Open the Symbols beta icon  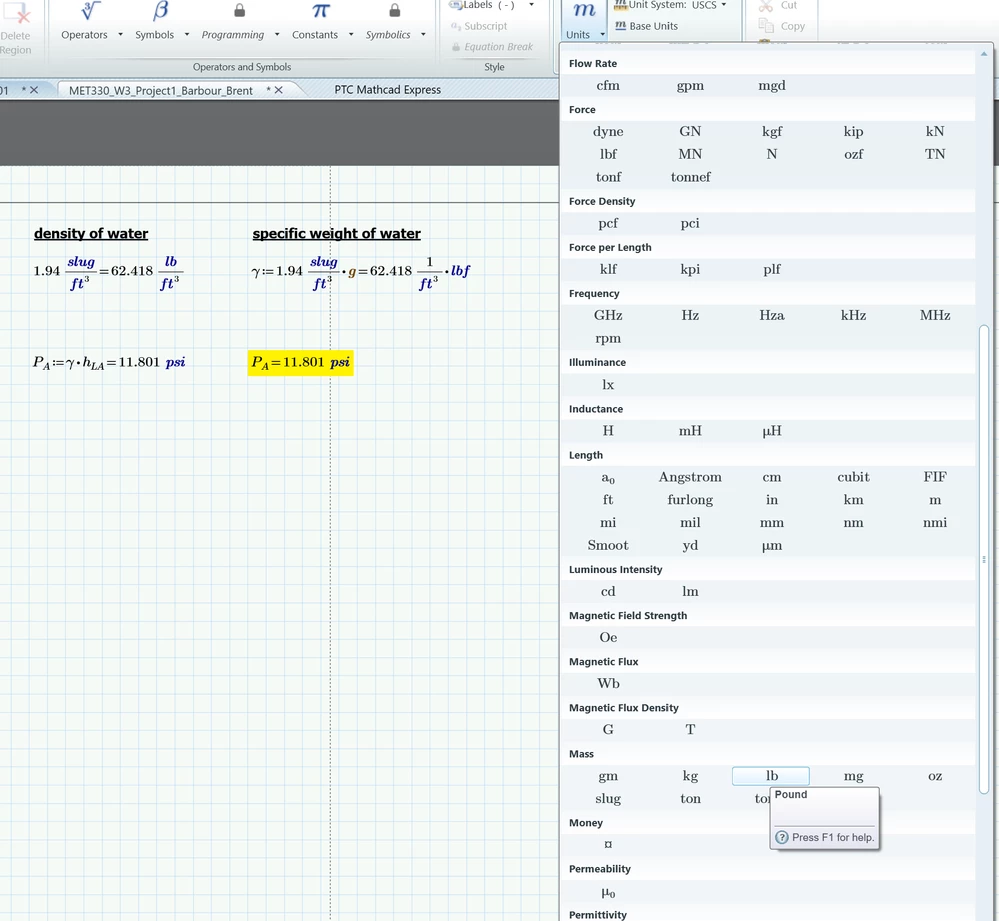[x=161, y=10]
